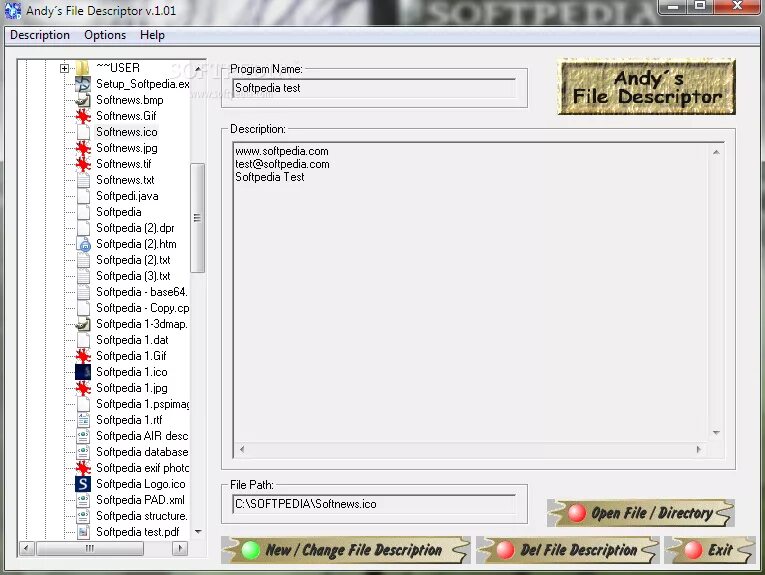Click the Softpedia (3).txt document icon

[x=83, y=276]
